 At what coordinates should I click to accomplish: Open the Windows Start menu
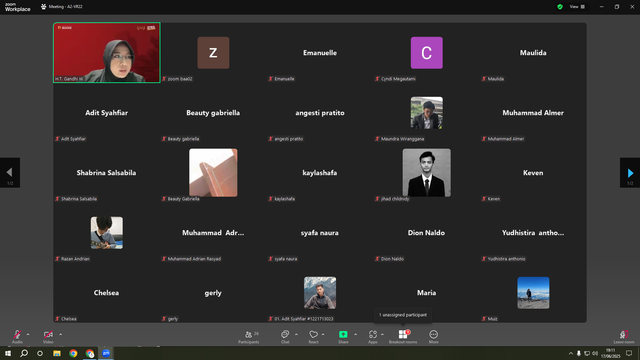[x=8, y=353]
